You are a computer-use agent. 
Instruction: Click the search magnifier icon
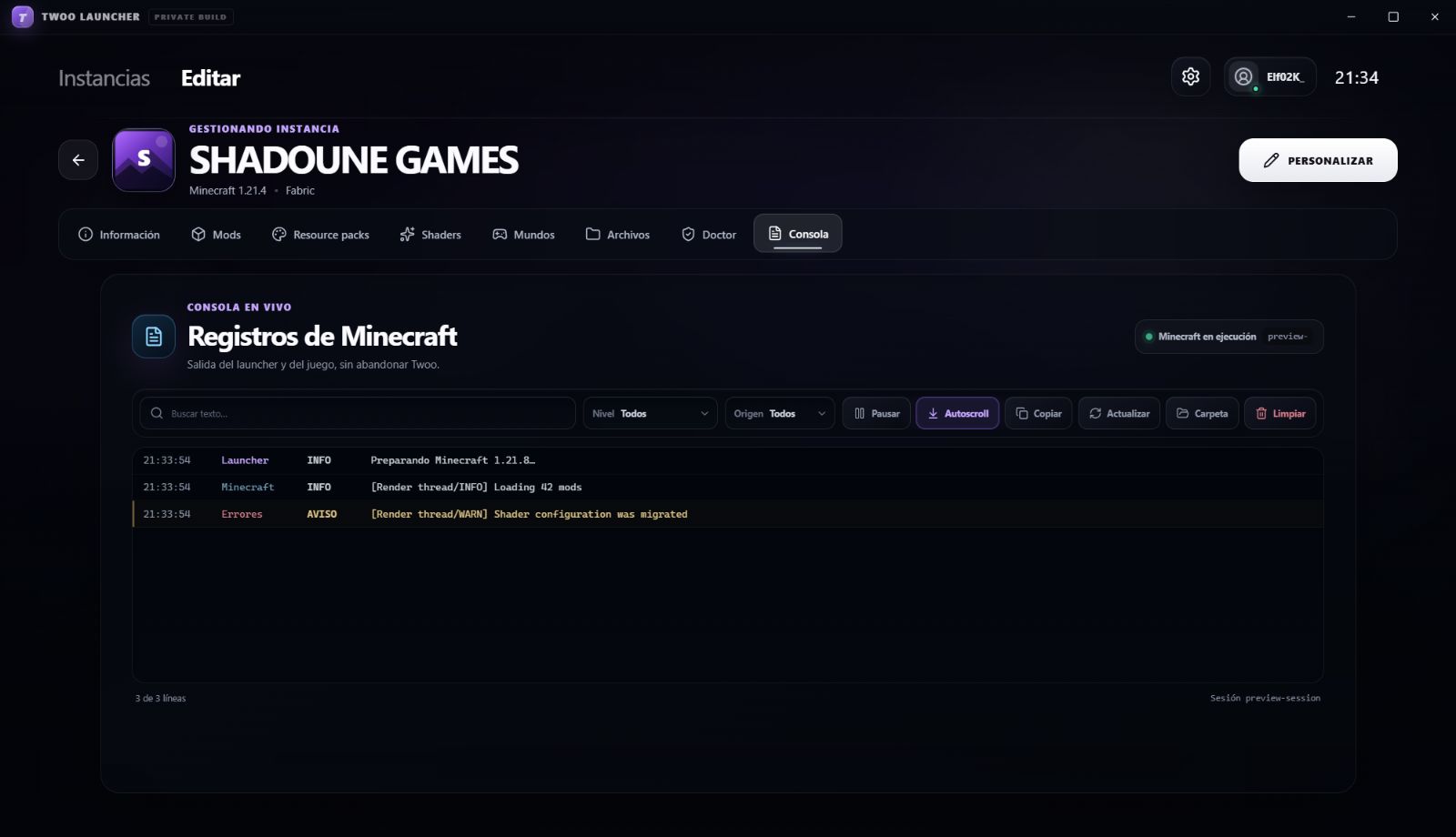coord(157,413)
